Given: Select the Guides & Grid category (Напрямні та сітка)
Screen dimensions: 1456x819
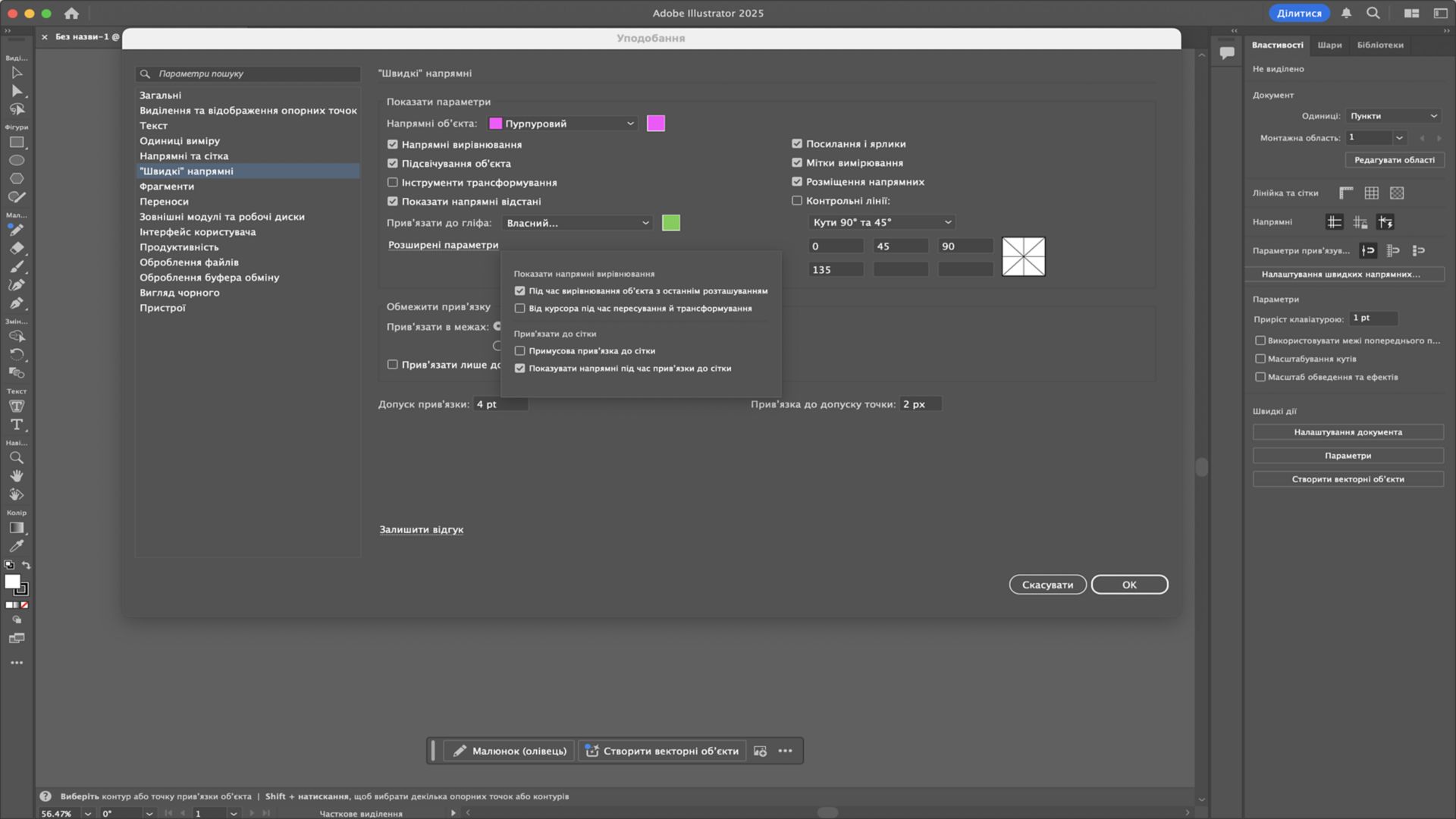Looking at the screenshot, I should coord(184,156).
